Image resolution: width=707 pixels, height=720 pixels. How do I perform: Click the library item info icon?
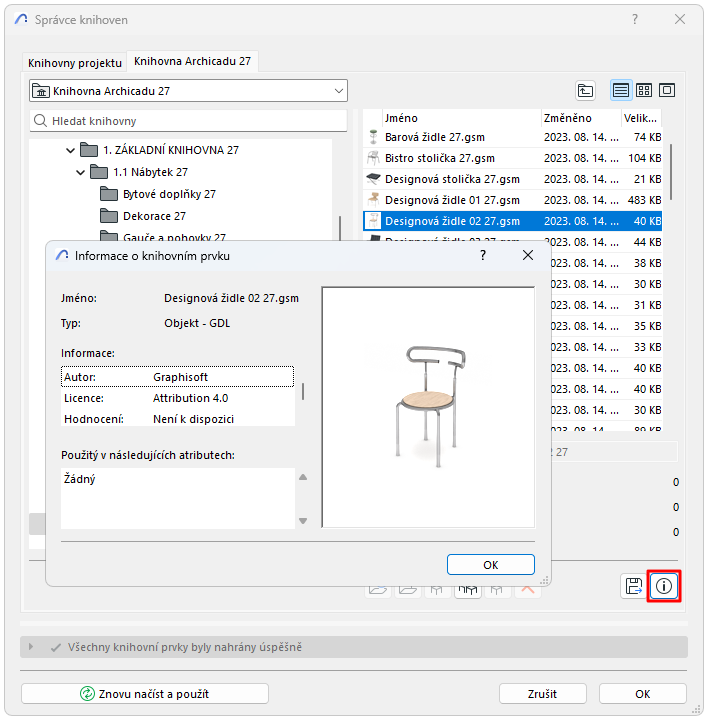pos(663,586)
